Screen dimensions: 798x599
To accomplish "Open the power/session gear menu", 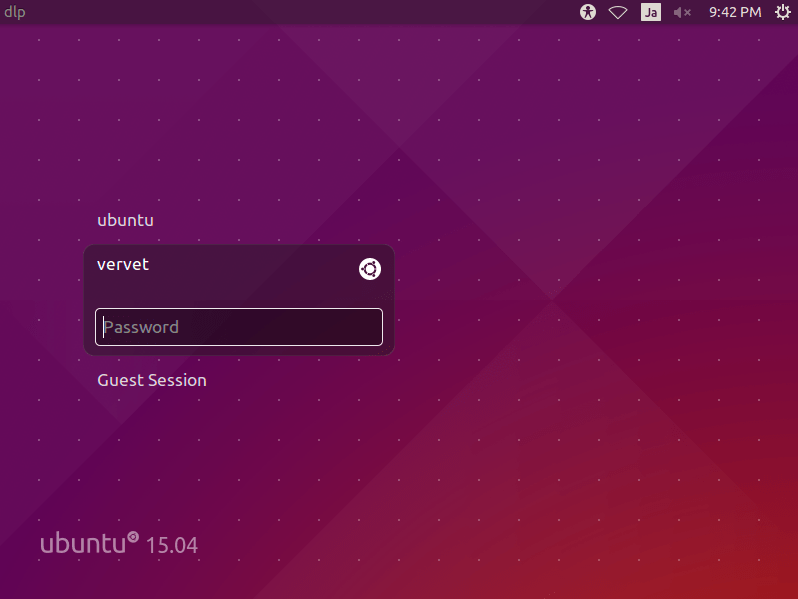I will pyautogui.click(x=783, y=12).
